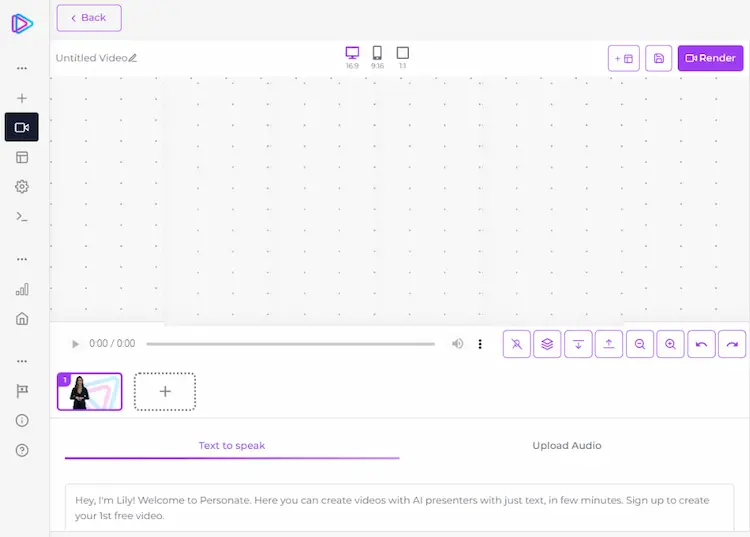Image resolution: width=750 pixels, height=537 pixels.
Task: Select the 1:1 square aspect ratio
Action: (403, 57)
